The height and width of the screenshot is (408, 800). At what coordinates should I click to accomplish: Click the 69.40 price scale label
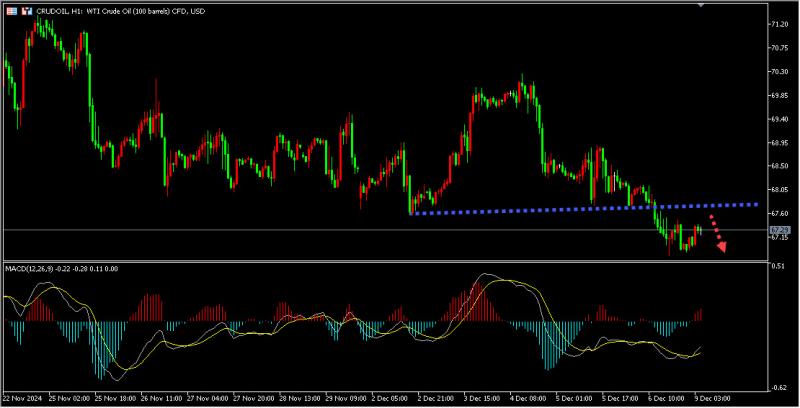coord(779,119)
